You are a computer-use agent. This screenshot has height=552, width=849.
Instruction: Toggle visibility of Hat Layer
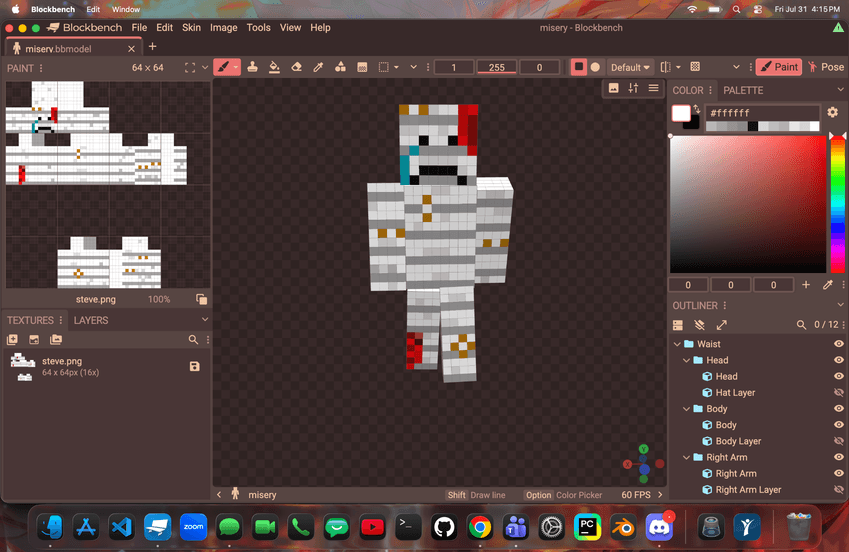(x=839, y=392)
